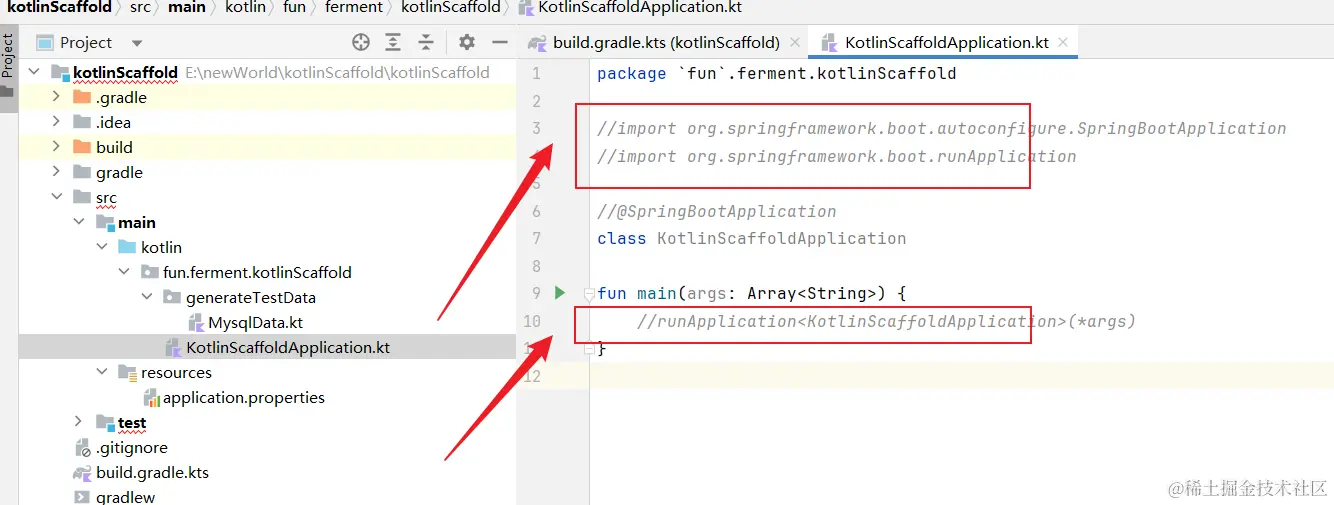
Task: Click the resources folder icon
Action: pyautogui.click(x=127, y=372)
